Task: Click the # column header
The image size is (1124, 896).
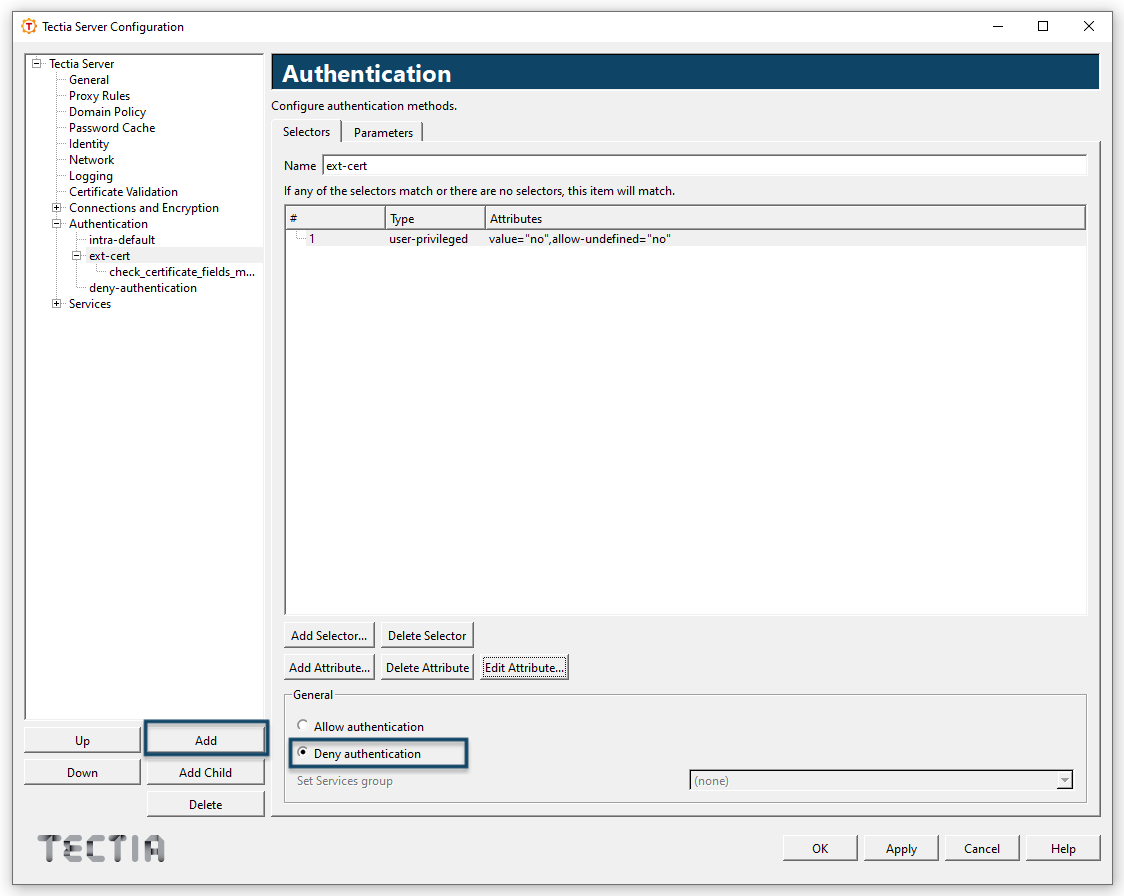Action: [335, 218]
